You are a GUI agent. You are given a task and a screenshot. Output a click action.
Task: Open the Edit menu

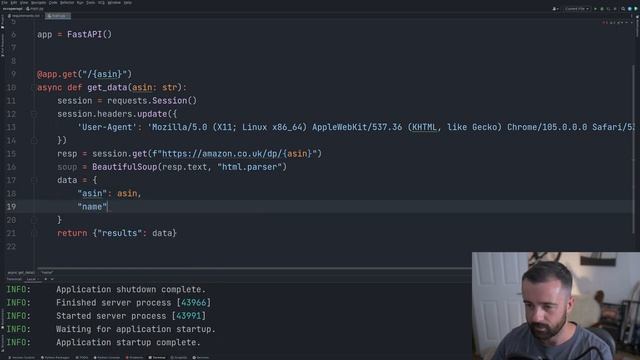[13, 2]
